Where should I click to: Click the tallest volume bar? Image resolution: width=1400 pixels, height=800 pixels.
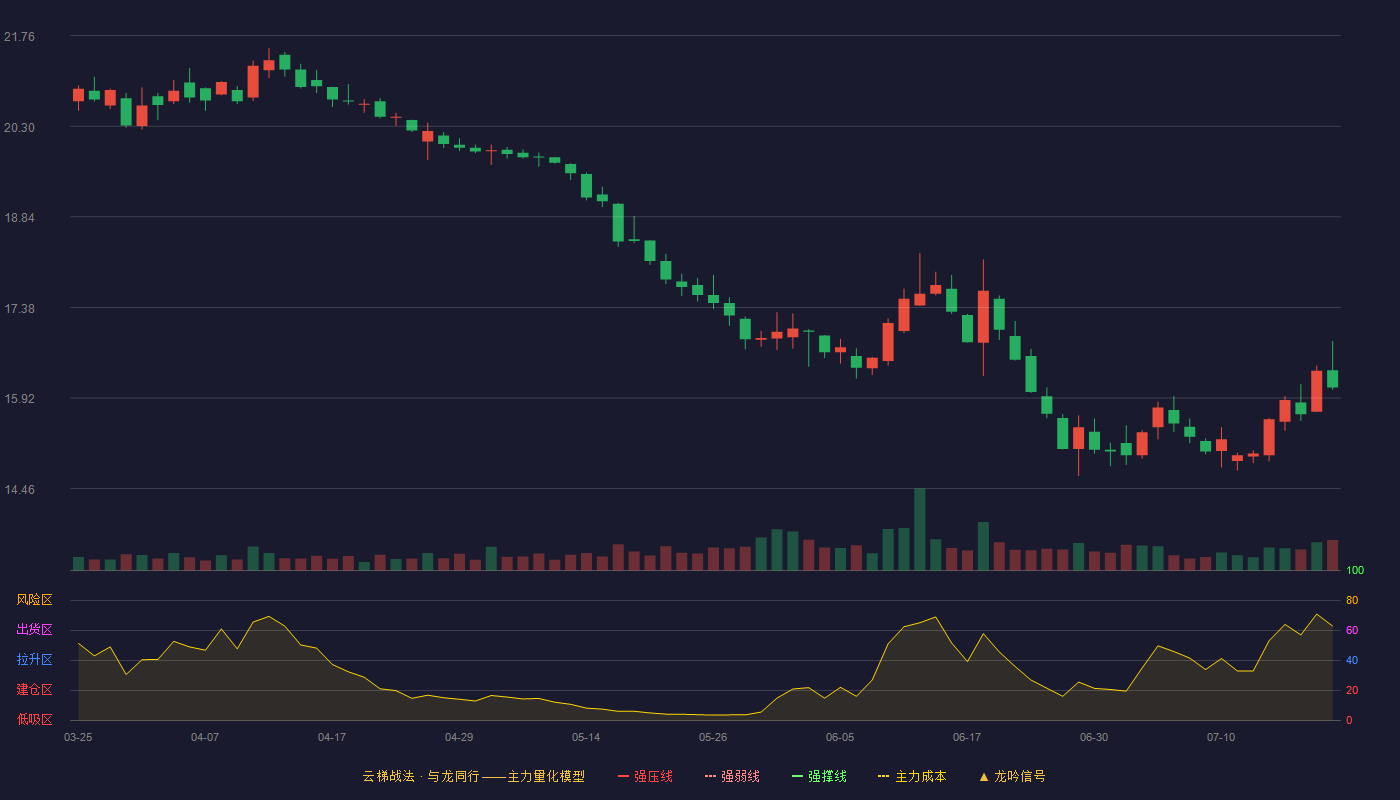point(920,529)
